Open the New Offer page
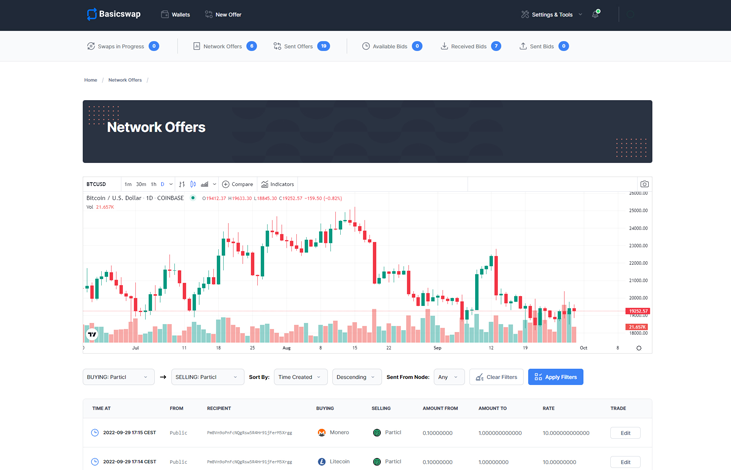The image size is (731, 470). 223,14
